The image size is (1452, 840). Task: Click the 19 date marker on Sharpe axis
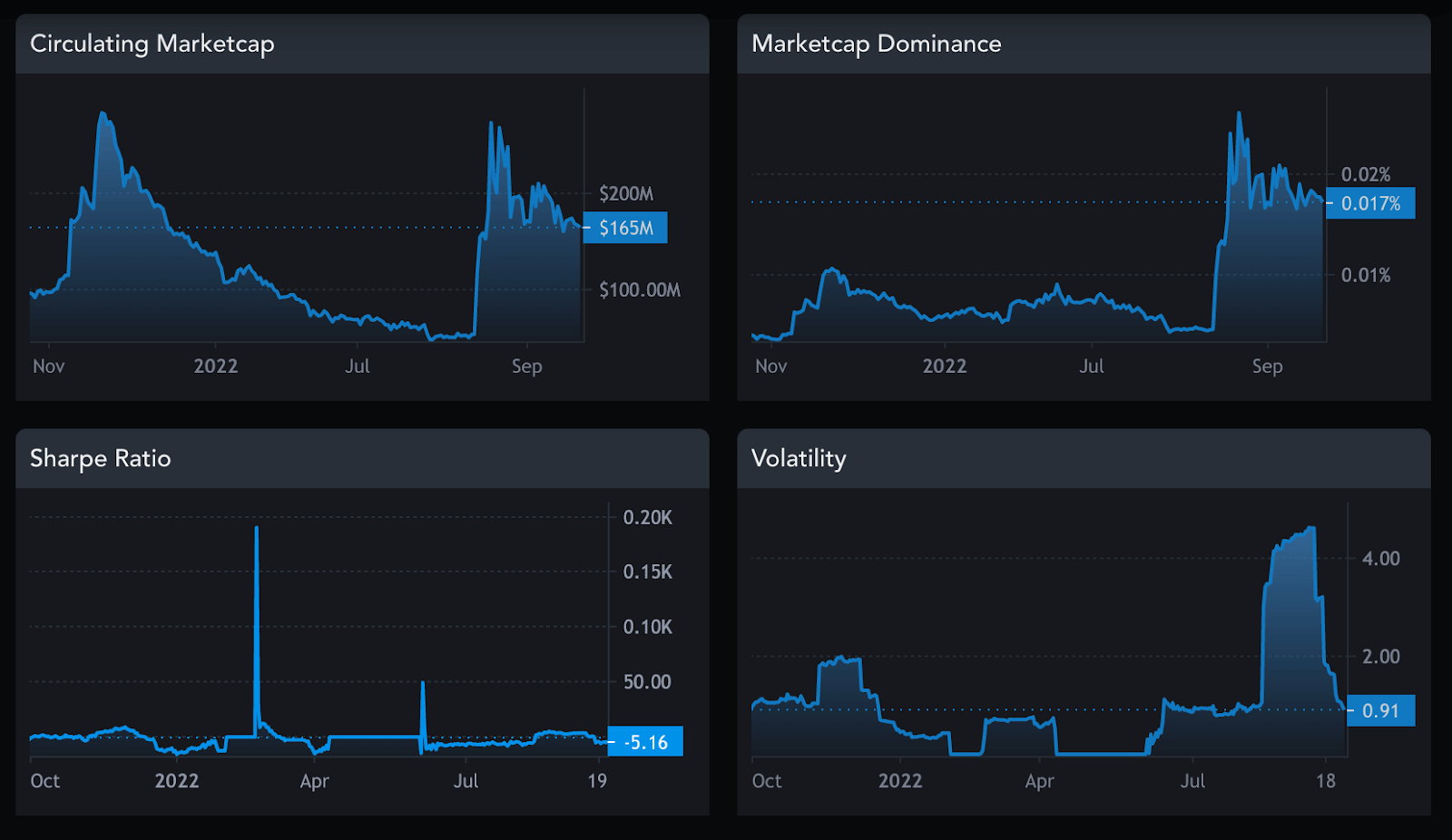click(596, 781)
